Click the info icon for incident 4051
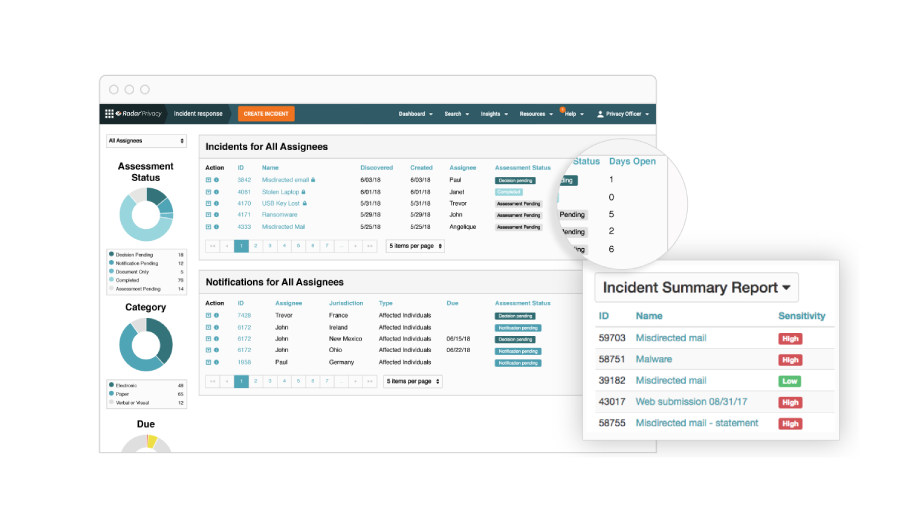Viewport: 909px width, 521px height. [216, 192]
